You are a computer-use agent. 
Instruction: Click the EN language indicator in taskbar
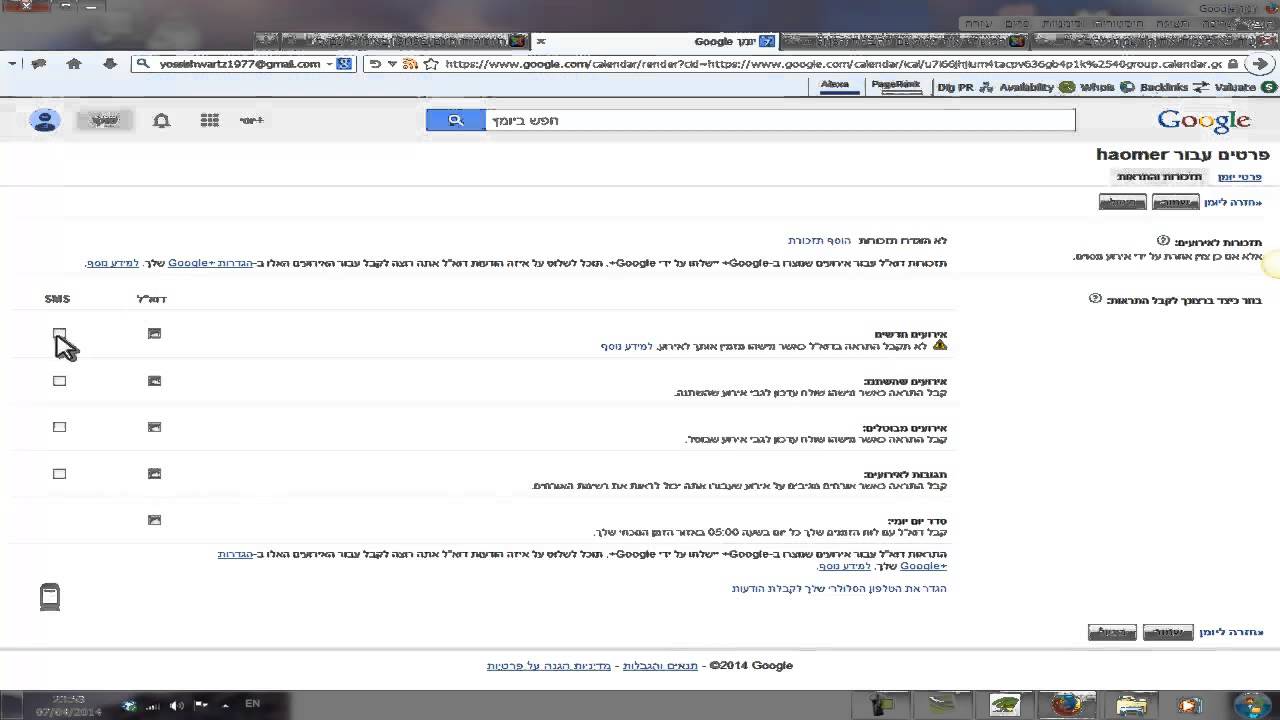pyautogui.click(x=252, y=704)
